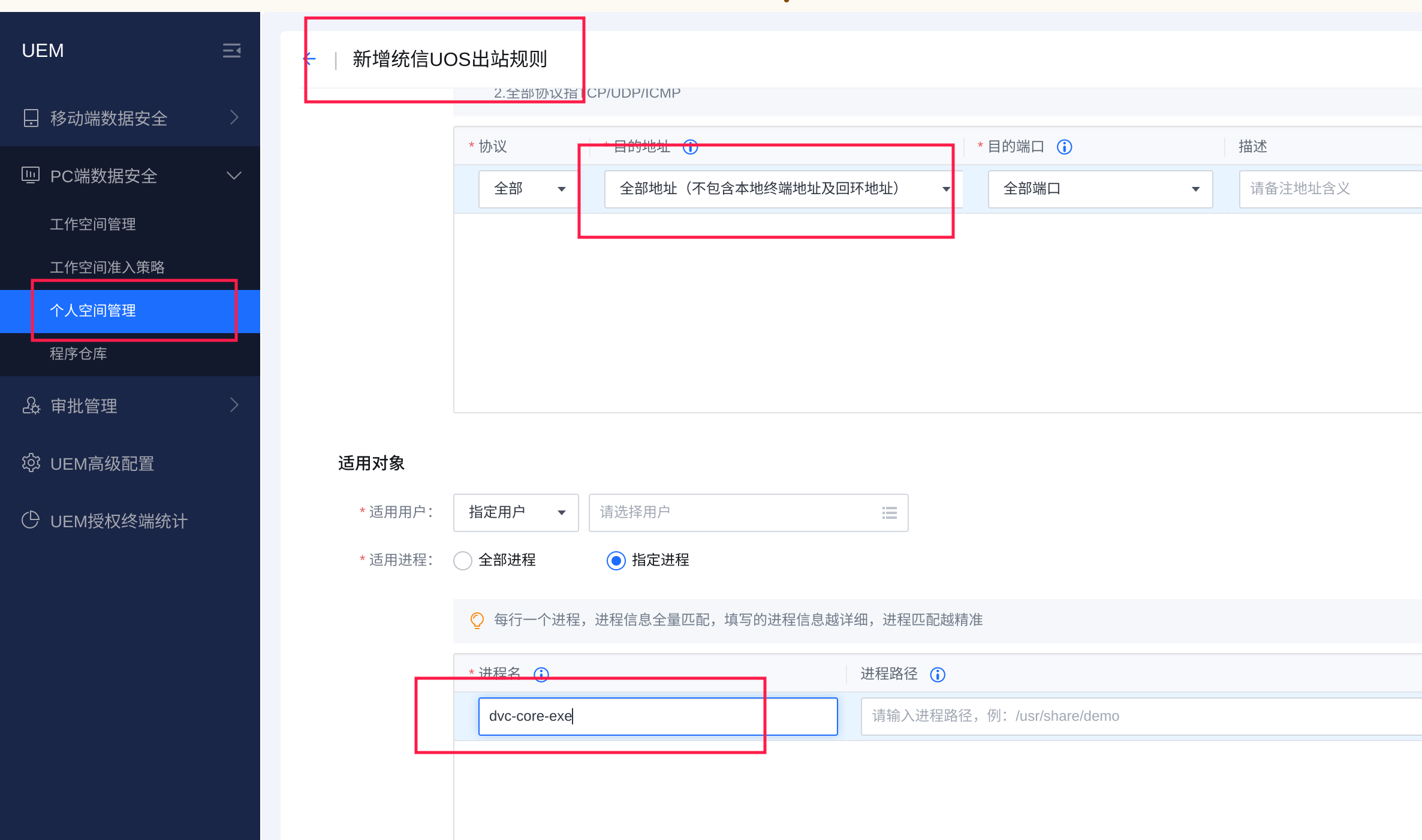Select the 全部进程 radio button
The image size is (1422, 840).
pyautogui.click(x=463, y=561)
